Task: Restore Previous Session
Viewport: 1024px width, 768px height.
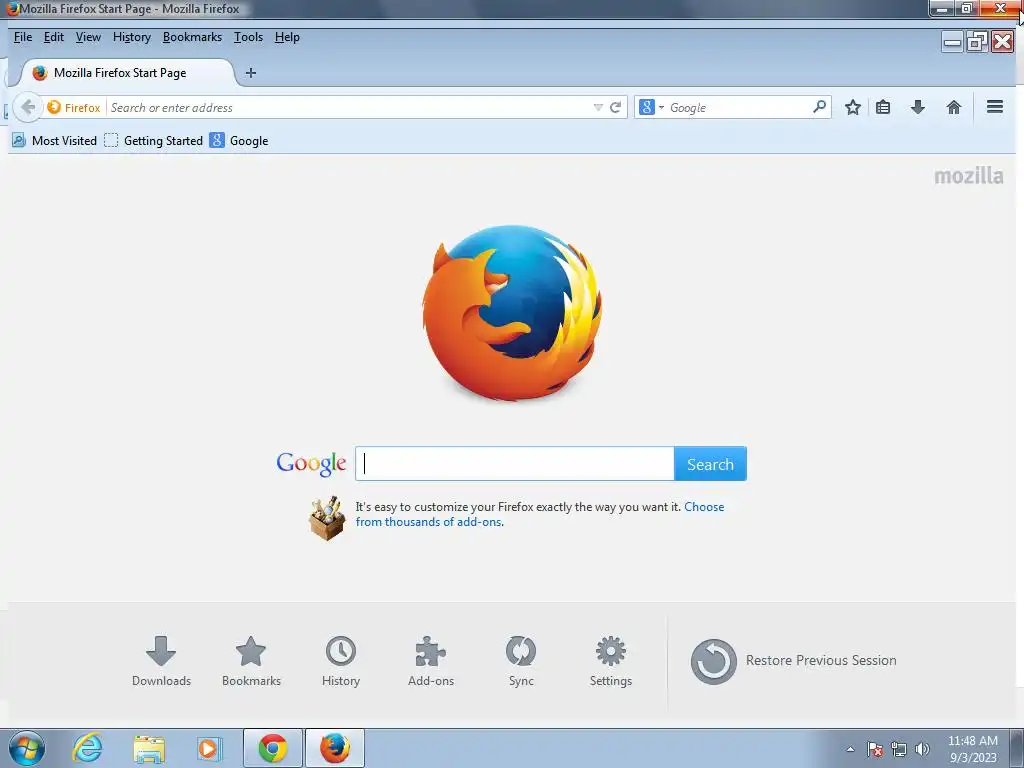Action: pos(793,661)
